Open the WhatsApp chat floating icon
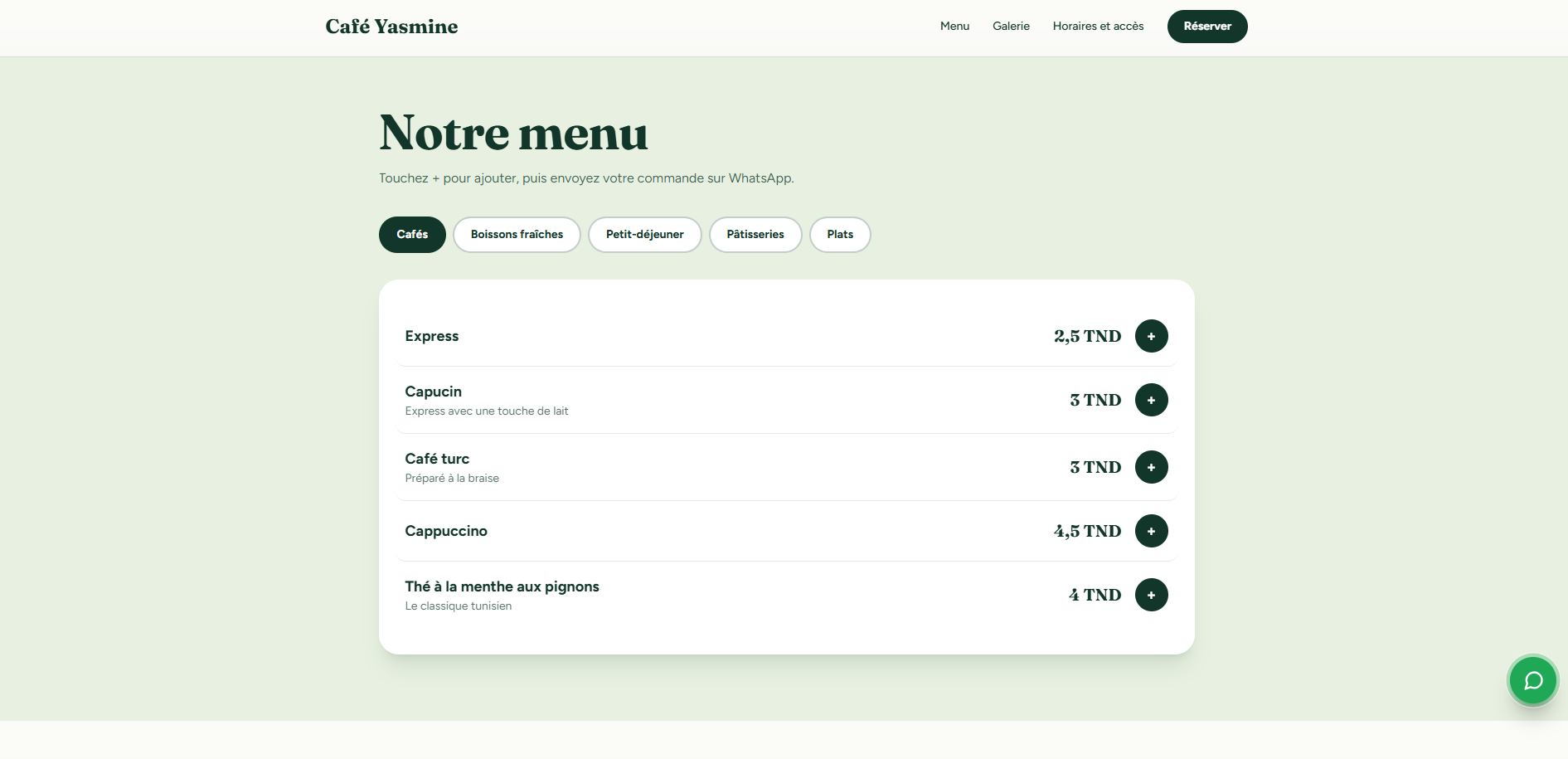Viewport: 1568px width, 759px height. (x=1532, y=680)
